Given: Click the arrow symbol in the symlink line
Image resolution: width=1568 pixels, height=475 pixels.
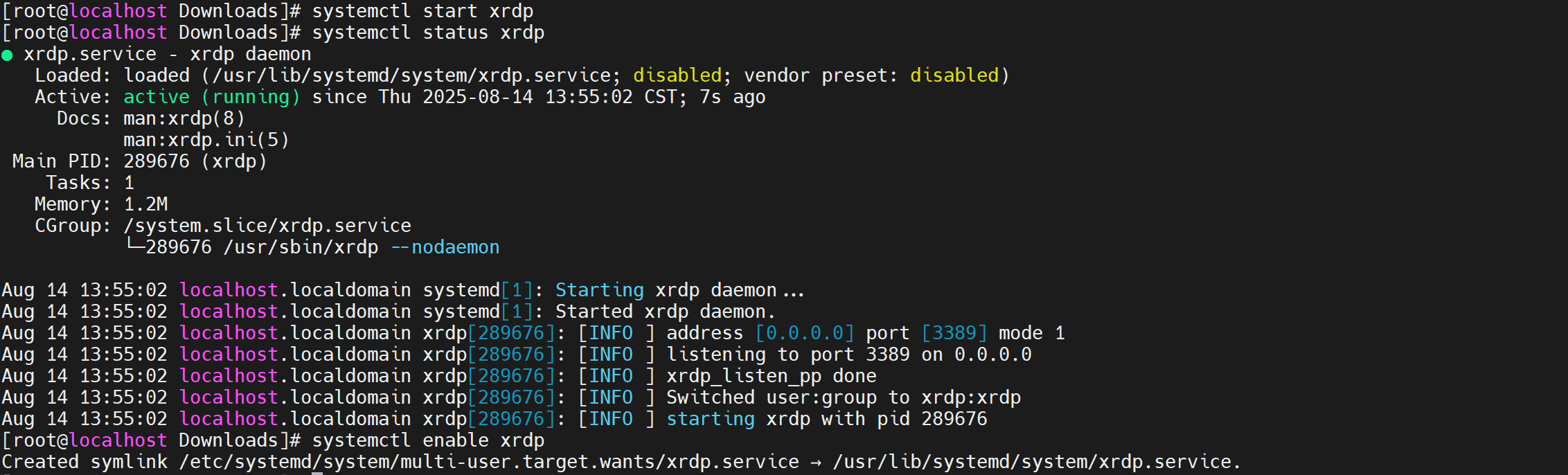Looking at the screenshot, I should coord(816,463).
